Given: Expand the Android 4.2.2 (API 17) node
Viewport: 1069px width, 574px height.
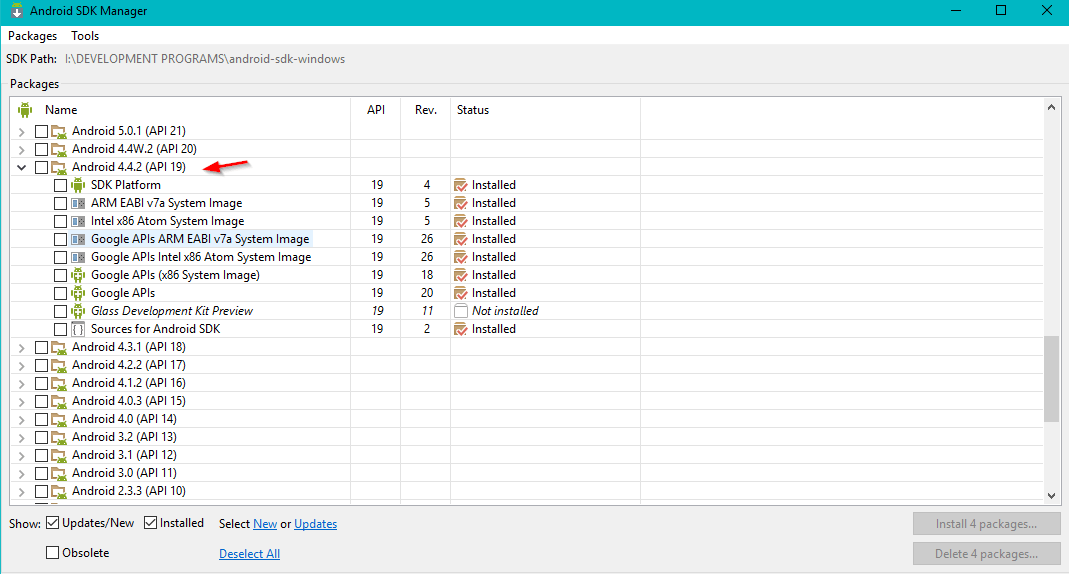Looking at the screenshot, I should click(22, 365).
